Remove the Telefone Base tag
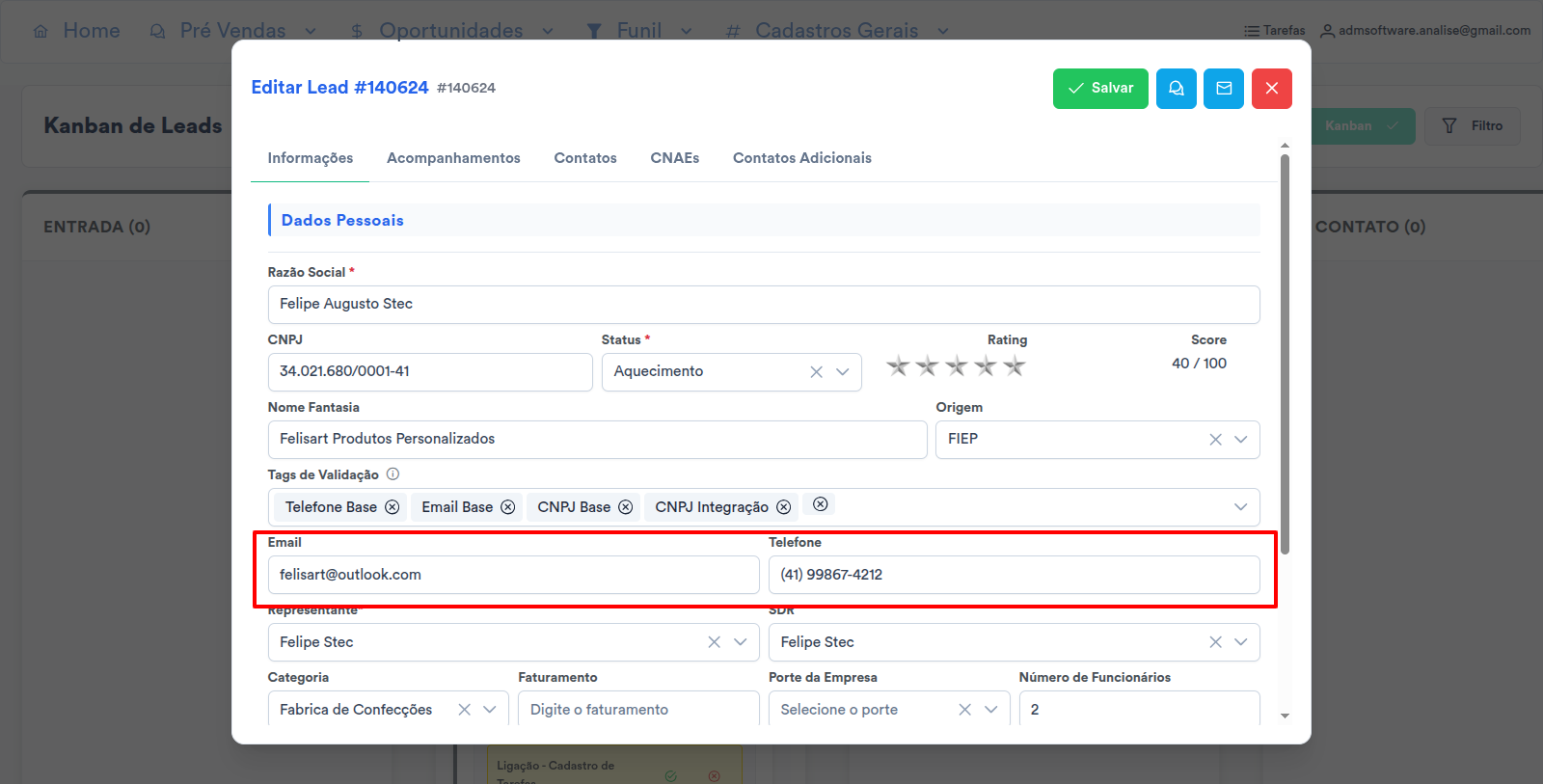This screenshot has width=1543, height=784. point(393,507)
